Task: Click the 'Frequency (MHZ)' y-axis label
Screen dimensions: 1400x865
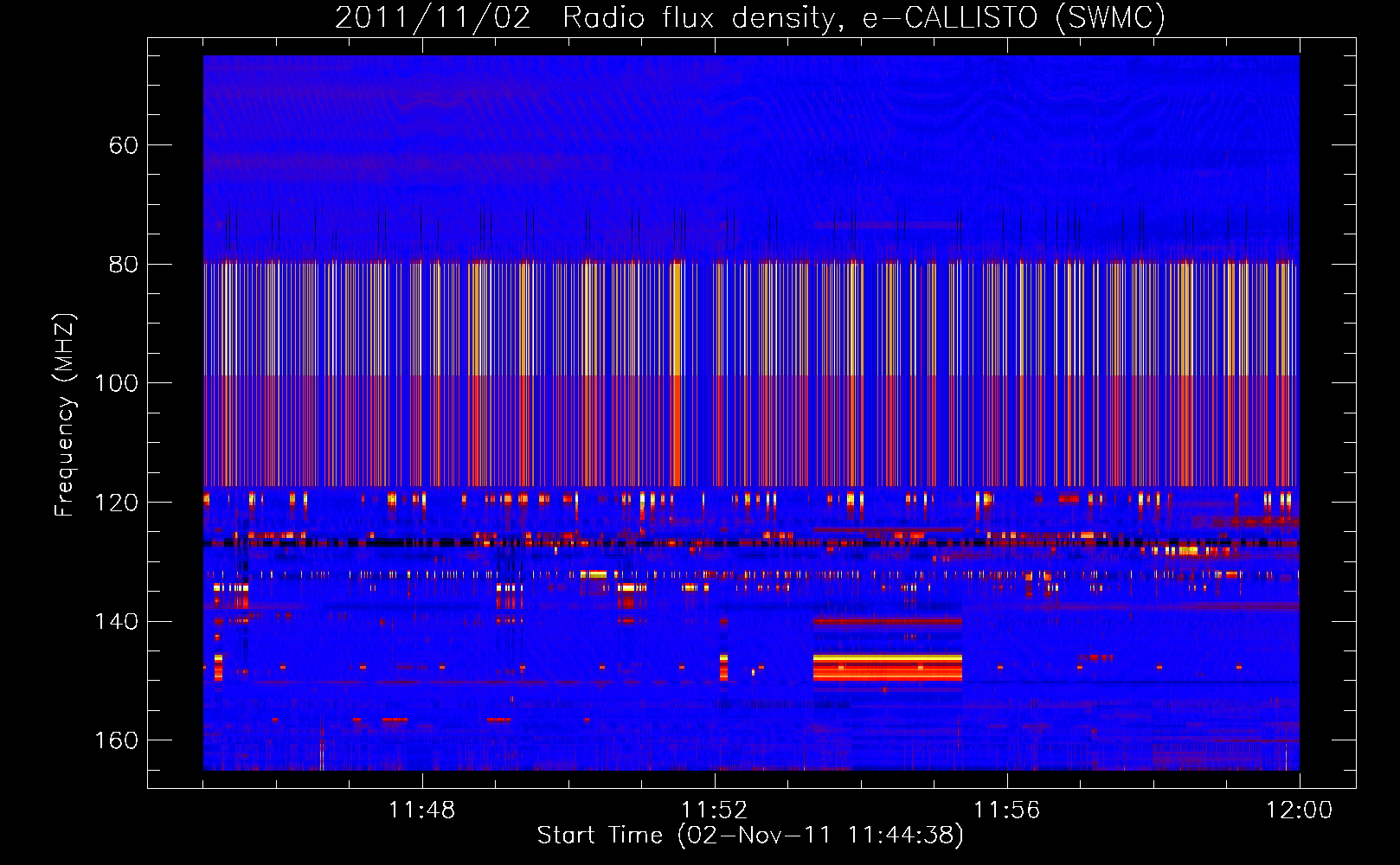Action: [x=64, y=414]
